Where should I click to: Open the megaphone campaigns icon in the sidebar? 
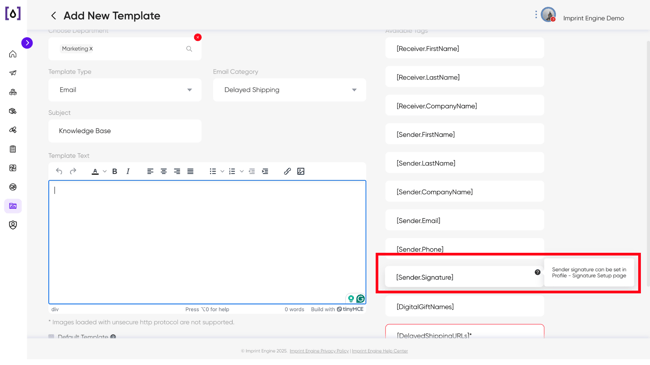pos(13,73)
